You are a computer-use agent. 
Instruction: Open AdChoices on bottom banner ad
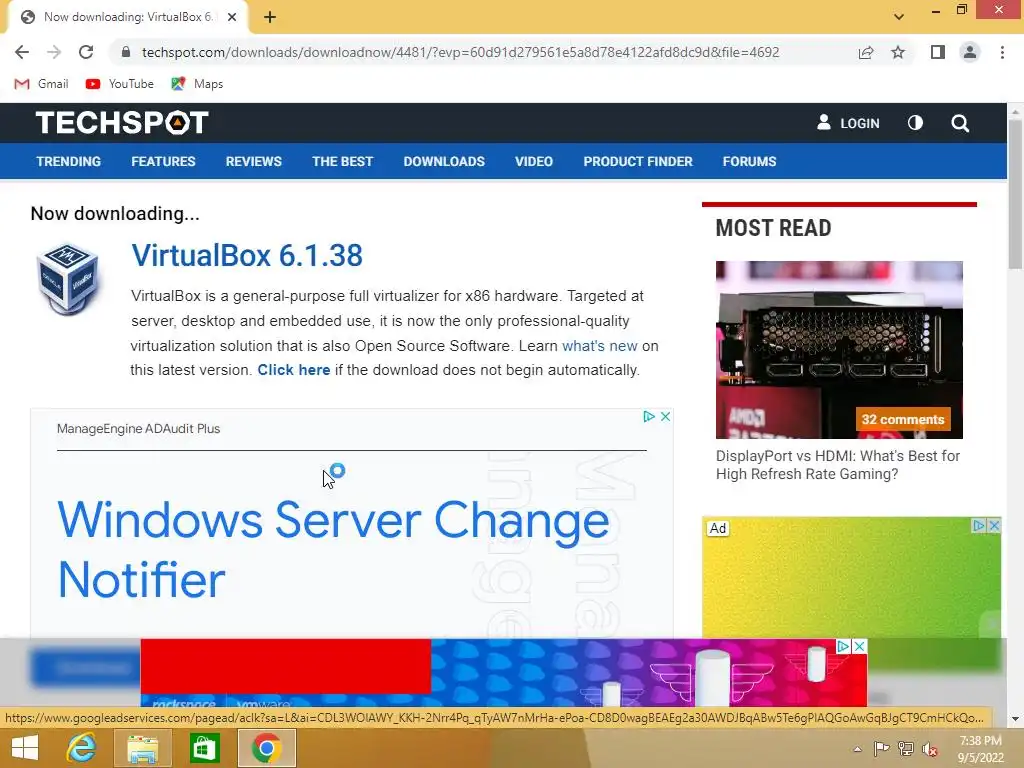tap(843, 646)
